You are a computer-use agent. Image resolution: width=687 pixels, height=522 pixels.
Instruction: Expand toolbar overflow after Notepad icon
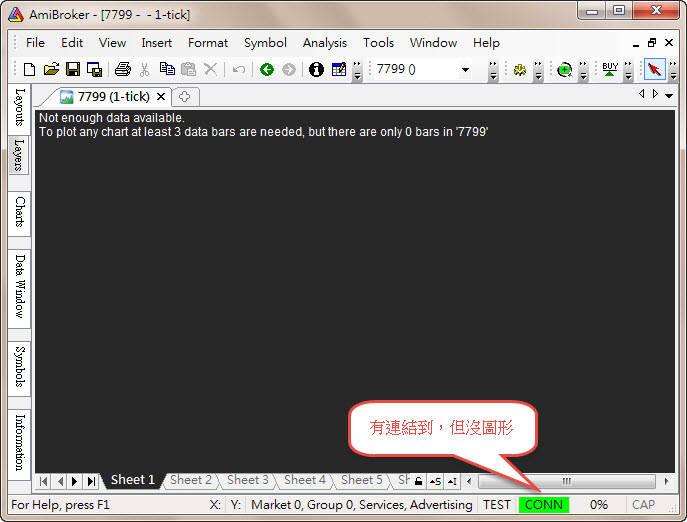pyautogui.click(x=357, y=70)
